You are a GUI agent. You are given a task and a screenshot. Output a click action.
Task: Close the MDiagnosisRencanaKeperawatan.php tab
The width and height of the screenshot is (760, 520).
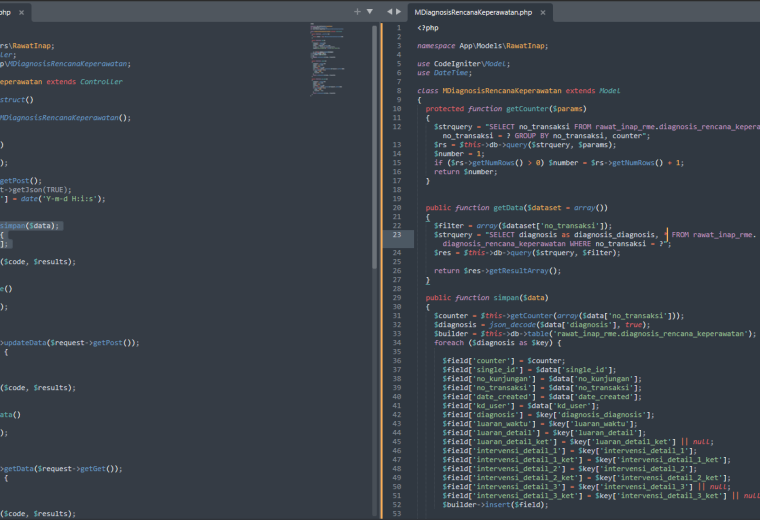pos(543,13)
